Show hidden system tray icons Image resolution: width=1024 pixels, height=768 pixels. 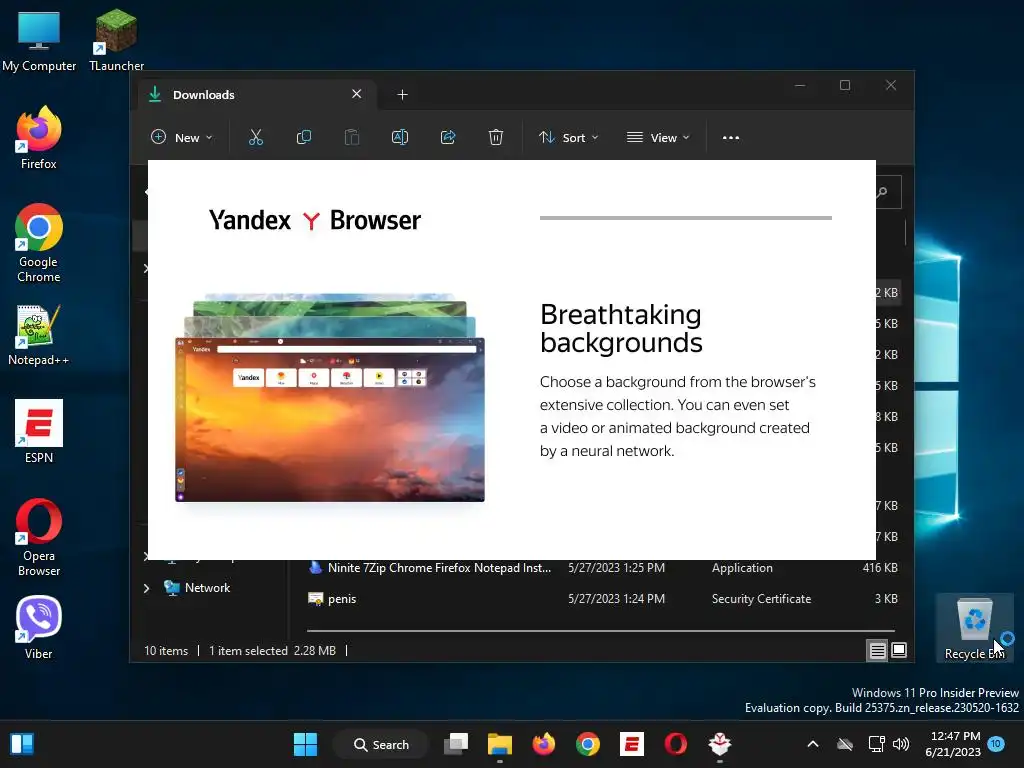pos(813,744)
